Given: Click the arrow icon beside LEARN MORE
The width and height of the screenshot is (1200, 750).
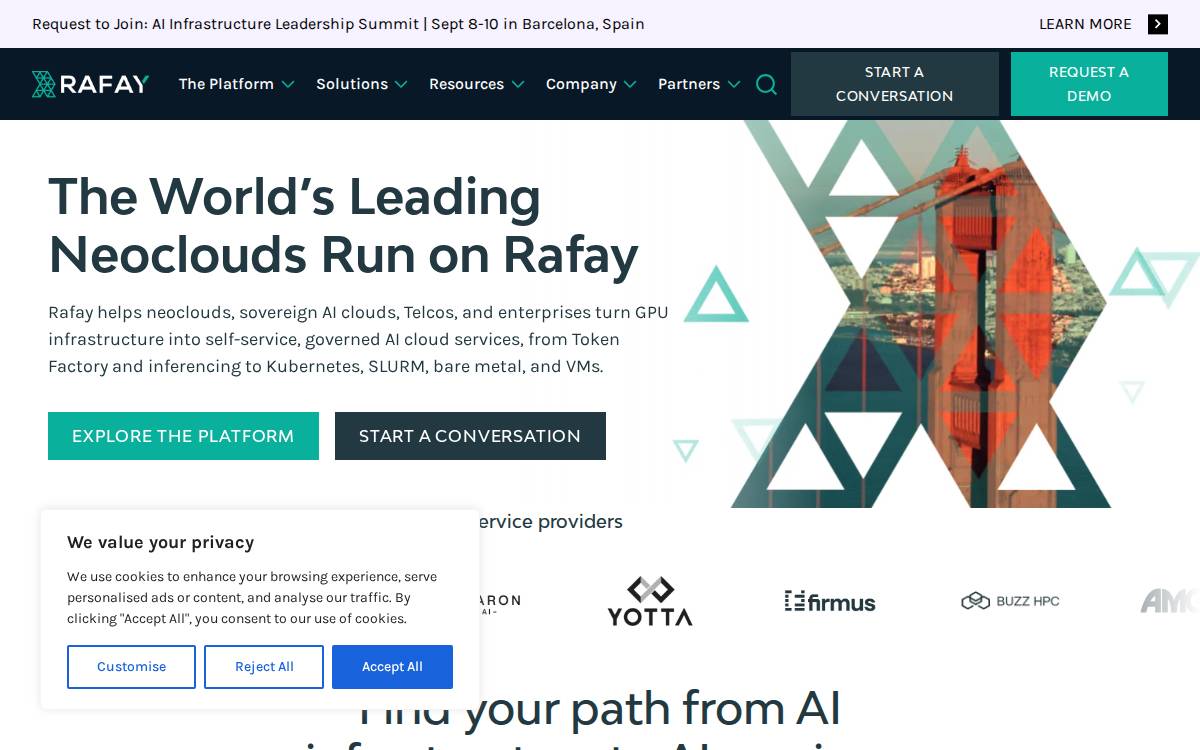Looking at the screenshot, I should point(1158,24).
